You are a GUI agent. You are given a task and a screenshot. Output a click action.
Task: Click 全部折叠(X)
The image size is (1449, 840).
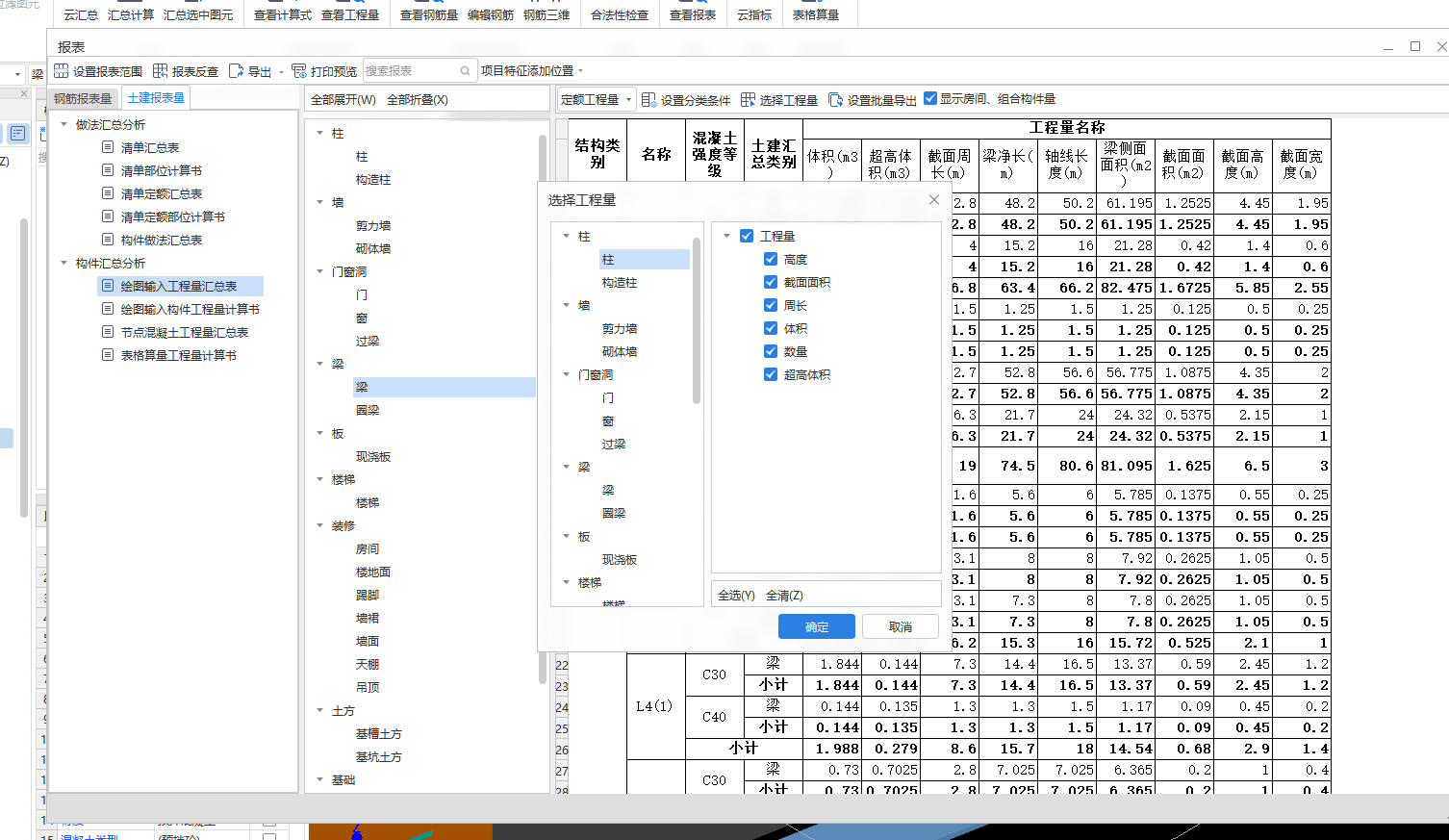[x=418, y=99]
